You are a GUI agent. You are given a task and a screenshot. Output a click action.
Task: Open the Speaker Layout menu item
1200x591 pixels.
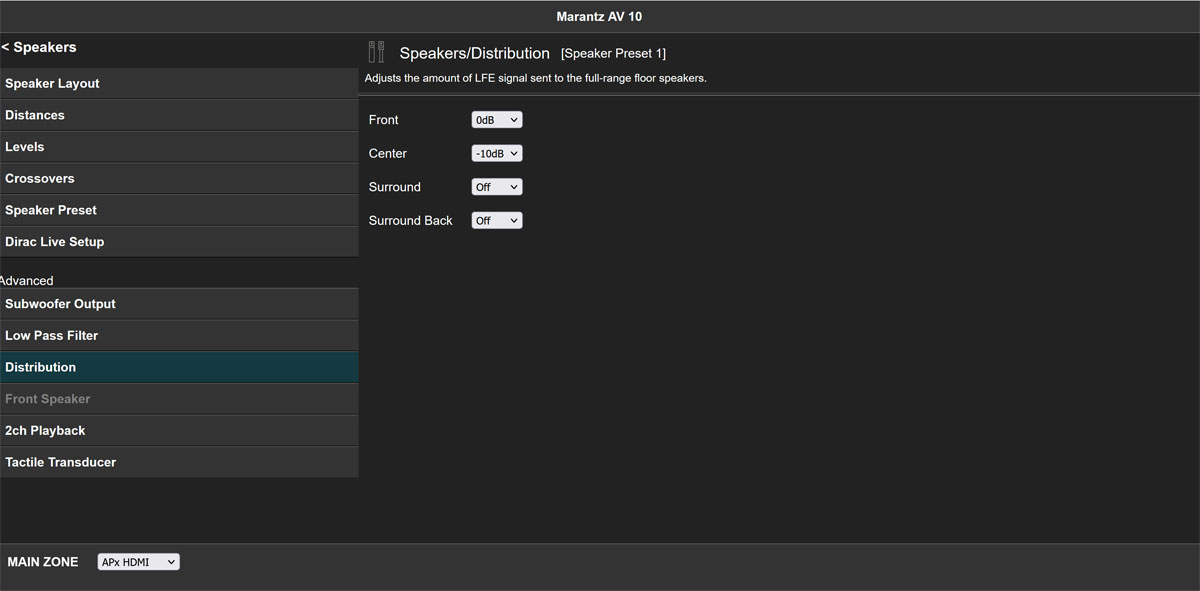click(x=178, y=84)
